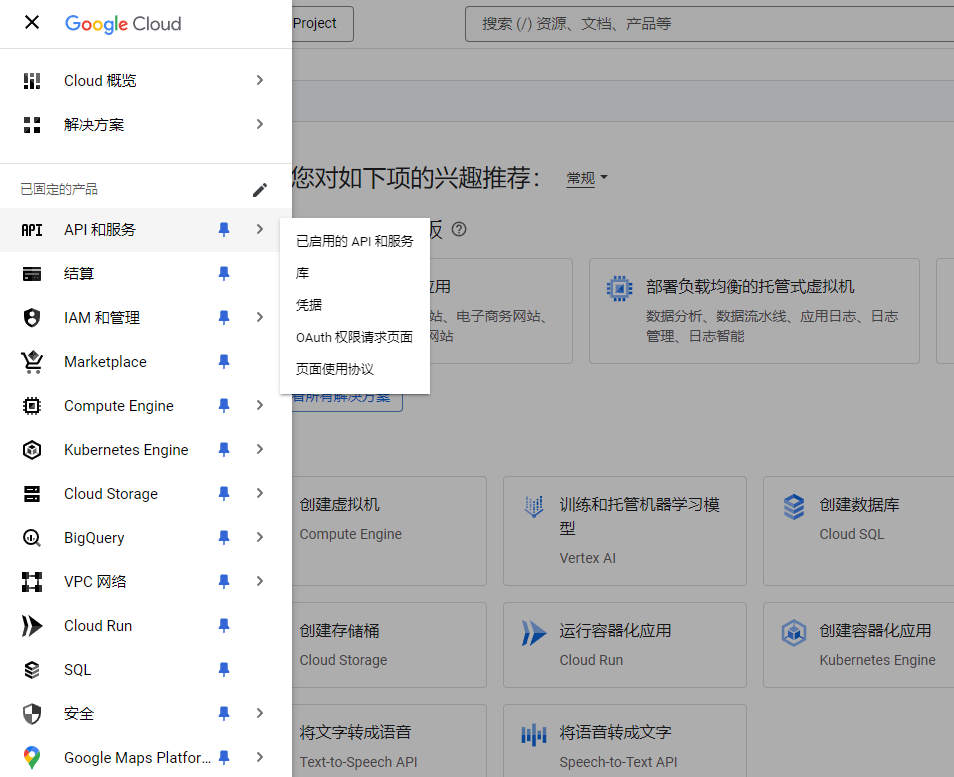The height and width of the screenshot is (777, 954).
Task: Expand the Cloud Storage submenu chevron
Action: pyautogui.click(x=260, y=493)
